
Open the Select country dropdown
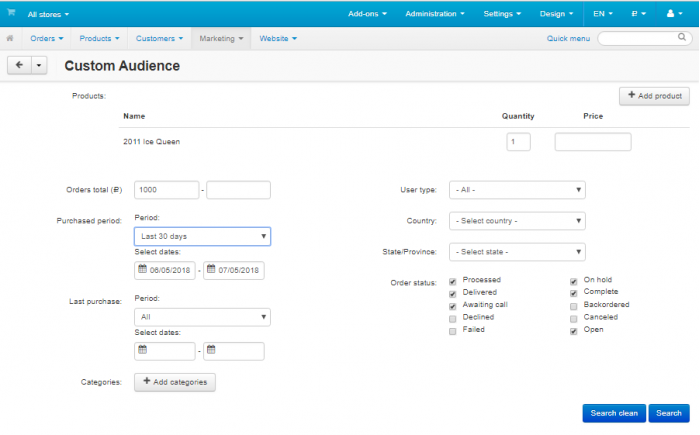(x=517, y=221)
